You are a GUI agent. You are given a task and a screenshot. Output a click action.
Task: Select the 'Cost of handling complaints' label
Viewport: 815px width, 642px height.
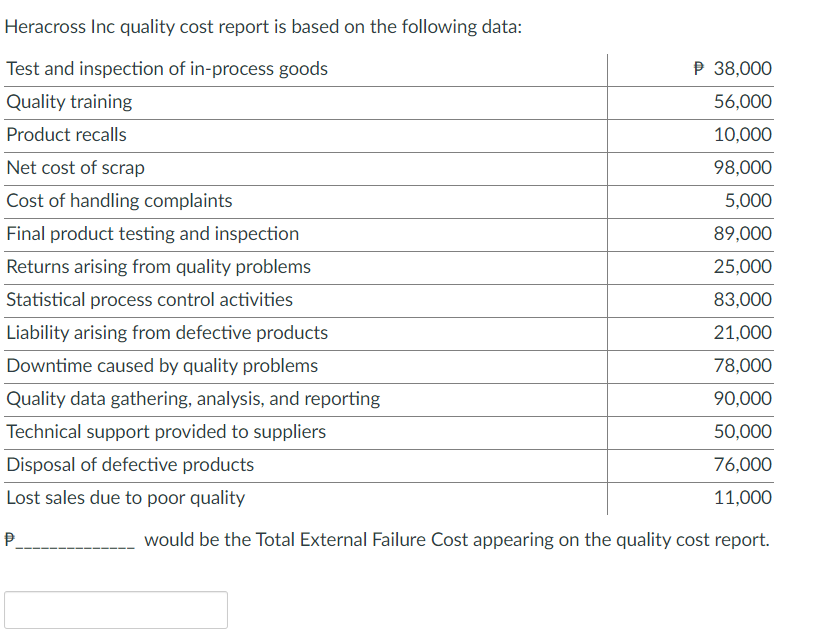[x=119, y=201]
